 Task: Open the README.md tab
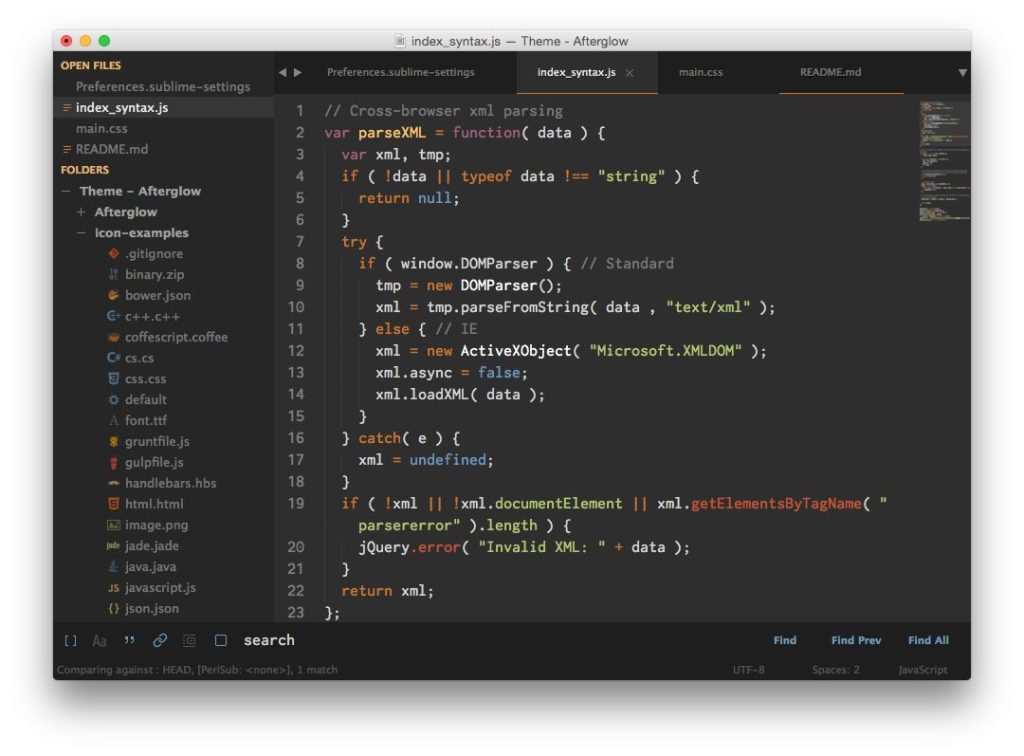(x=830, y=72)
